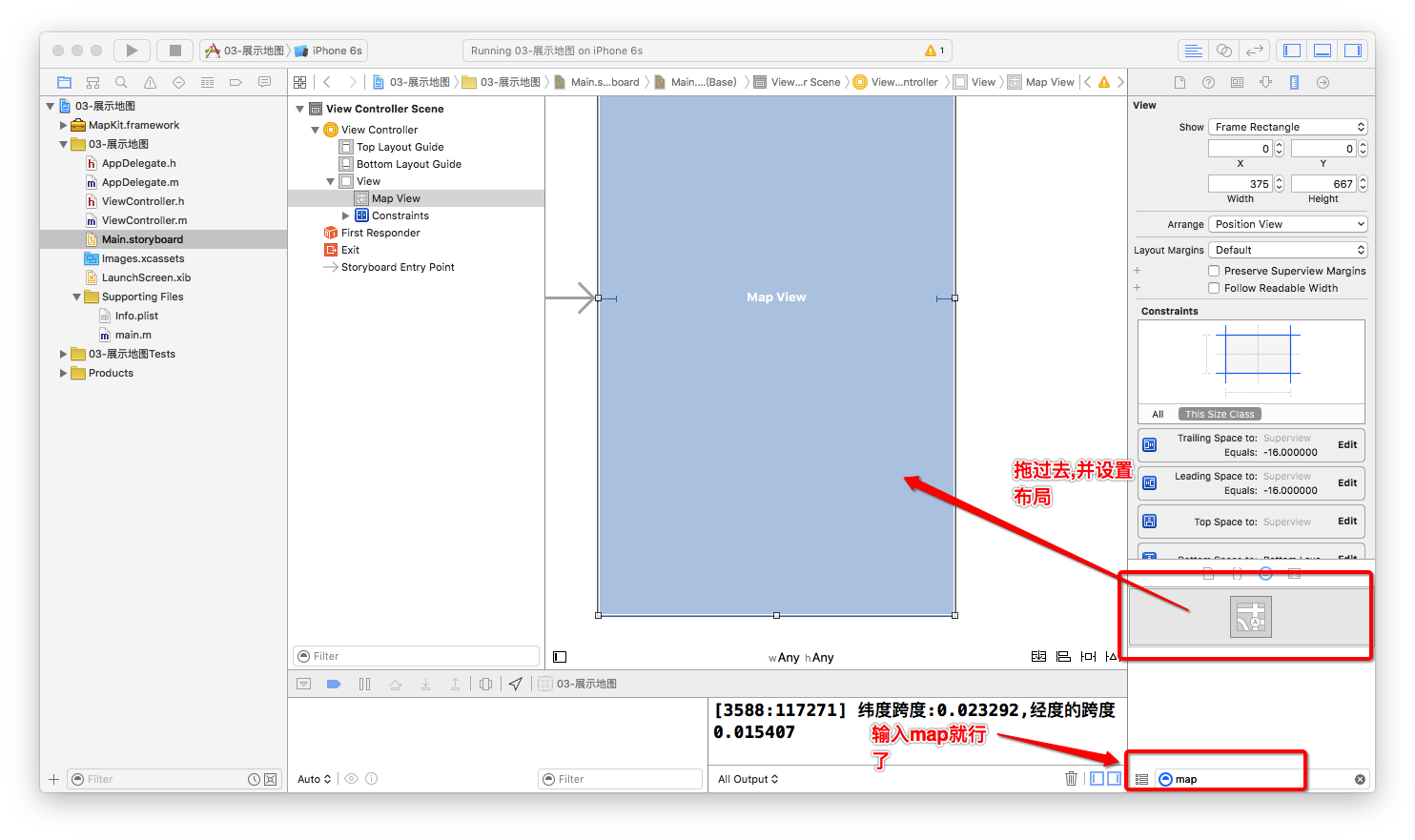The image size is (1415, 840).
Task: Enable Follow Readable Width checkbox
Action: [1214, 288]
